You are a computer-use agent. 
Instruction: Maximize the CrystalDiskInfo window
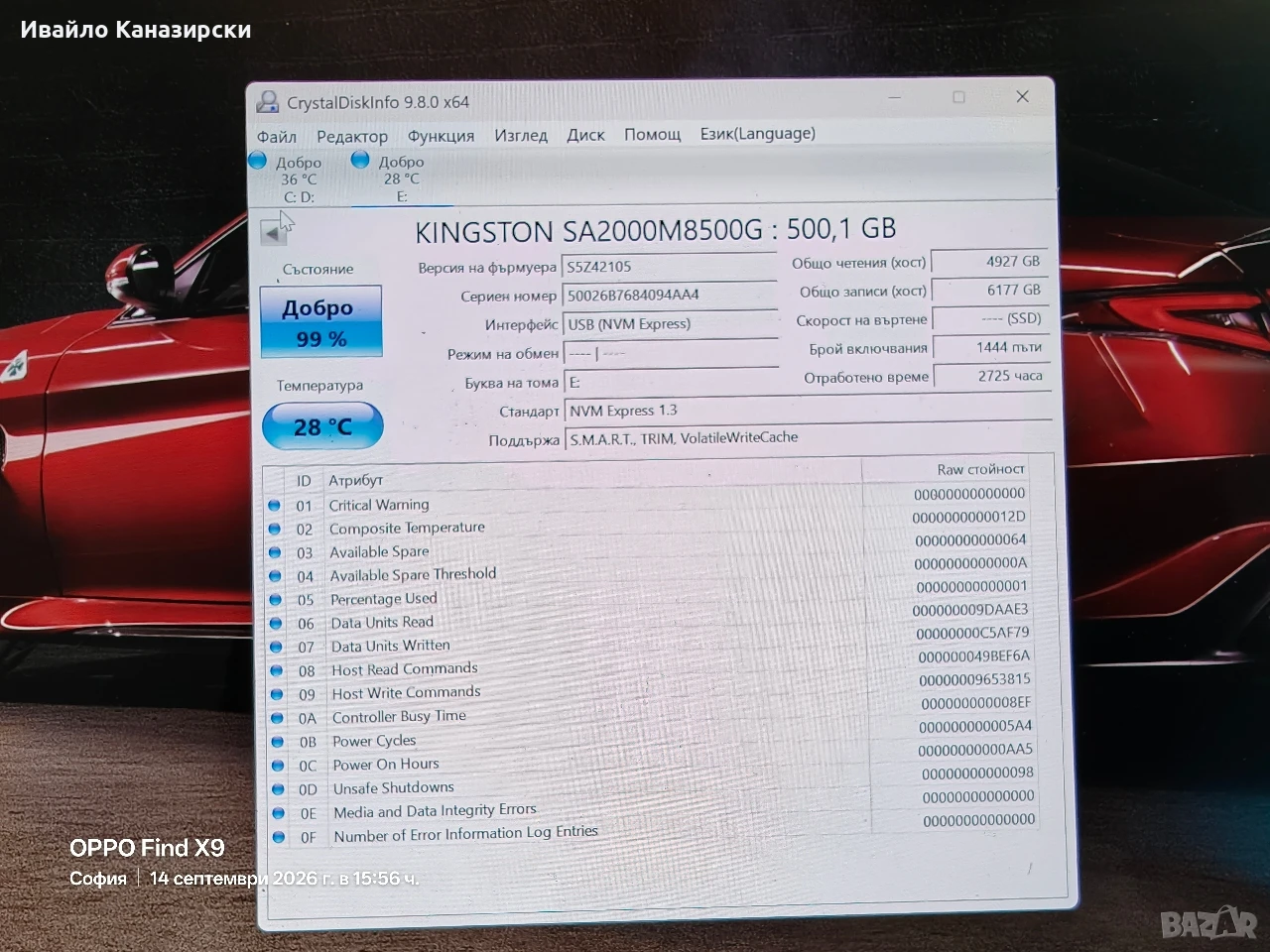pos(958,97)
